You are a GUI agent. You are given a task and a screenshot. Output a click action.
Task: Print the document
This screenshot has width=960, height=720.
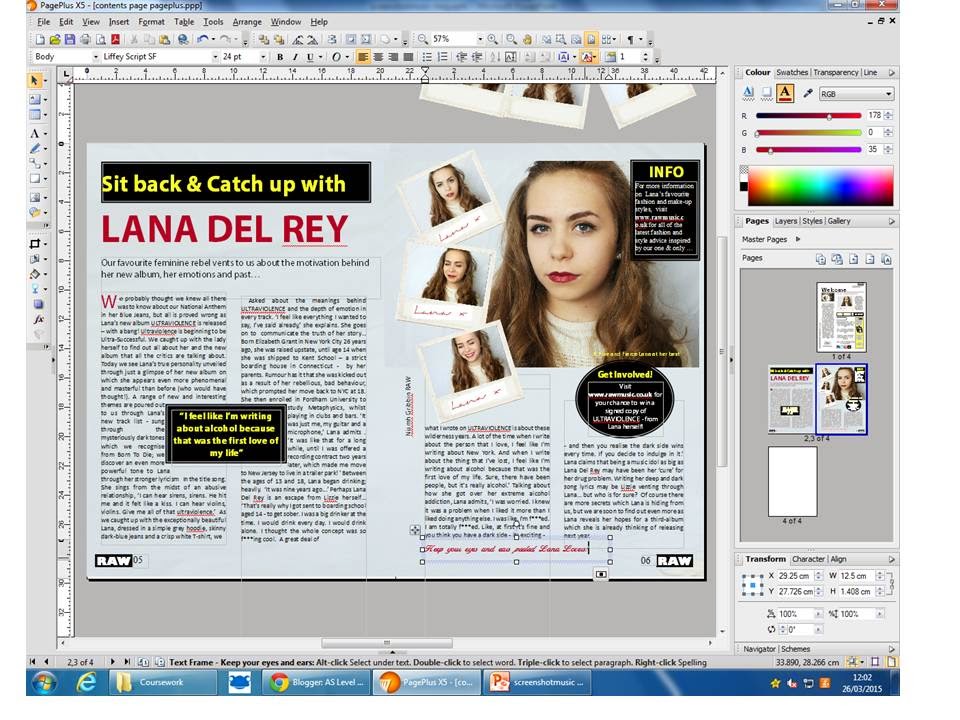[x=85, y=39]
